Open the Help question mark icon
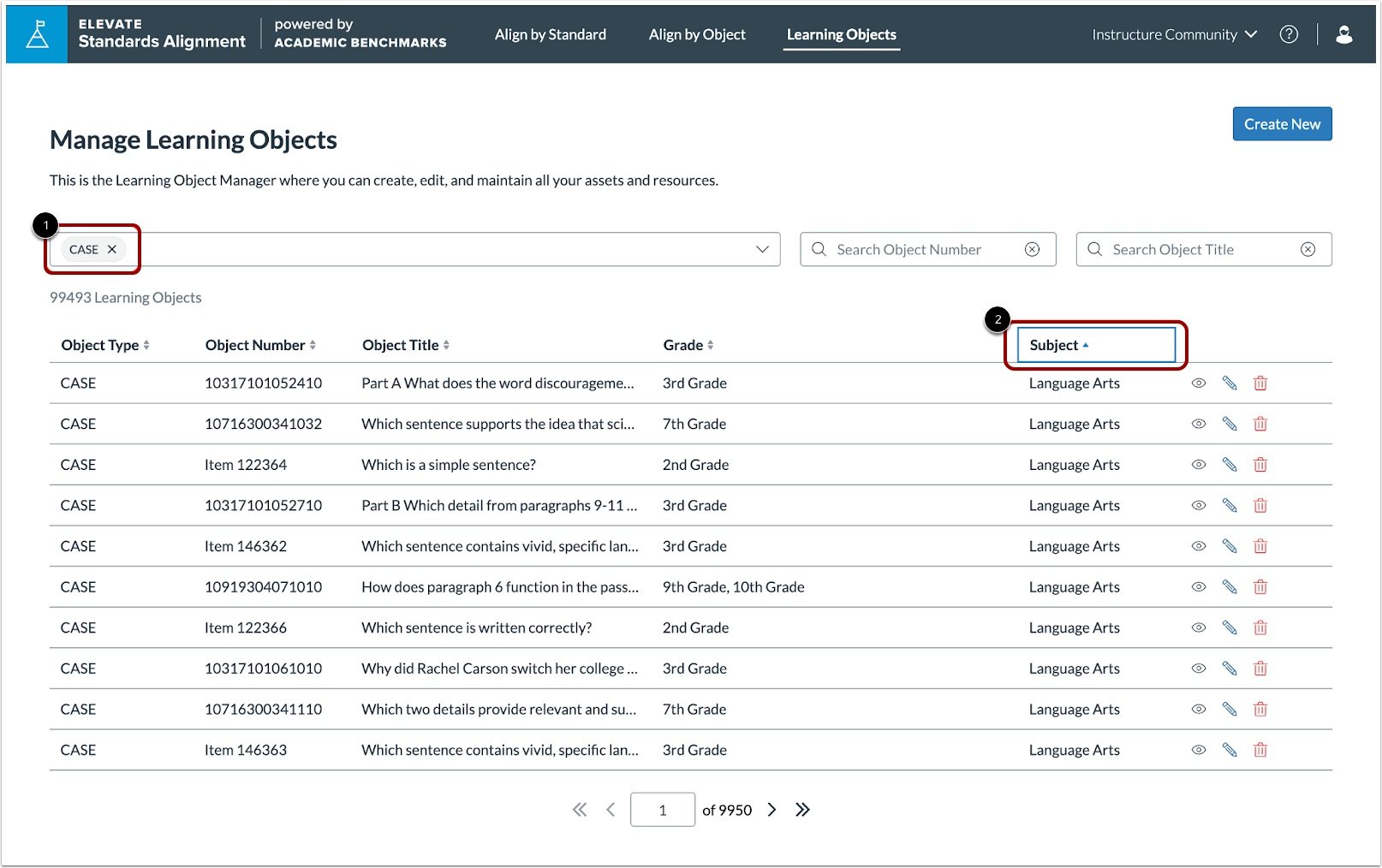Image resolution: width=1382 pixels, height=868 pixels. pyautogui.click(x=1290, y=34)
